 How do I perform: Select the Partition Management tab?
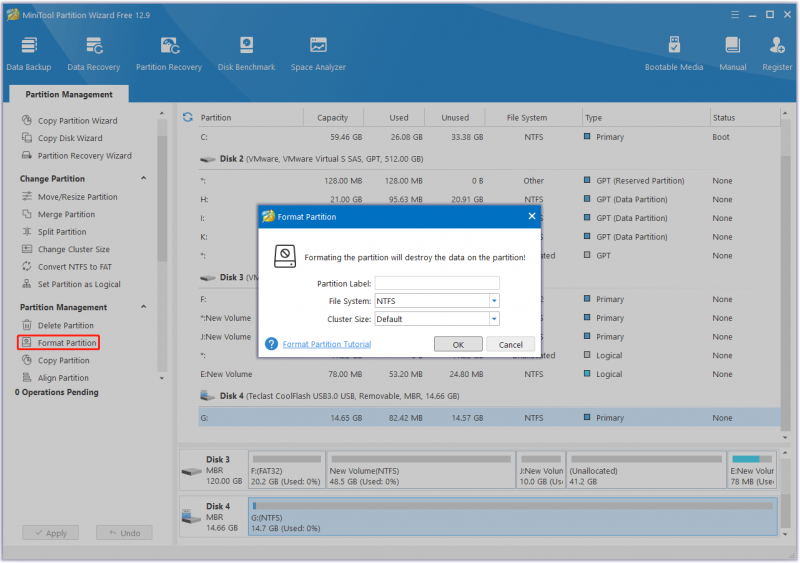(x=69, y=94)
